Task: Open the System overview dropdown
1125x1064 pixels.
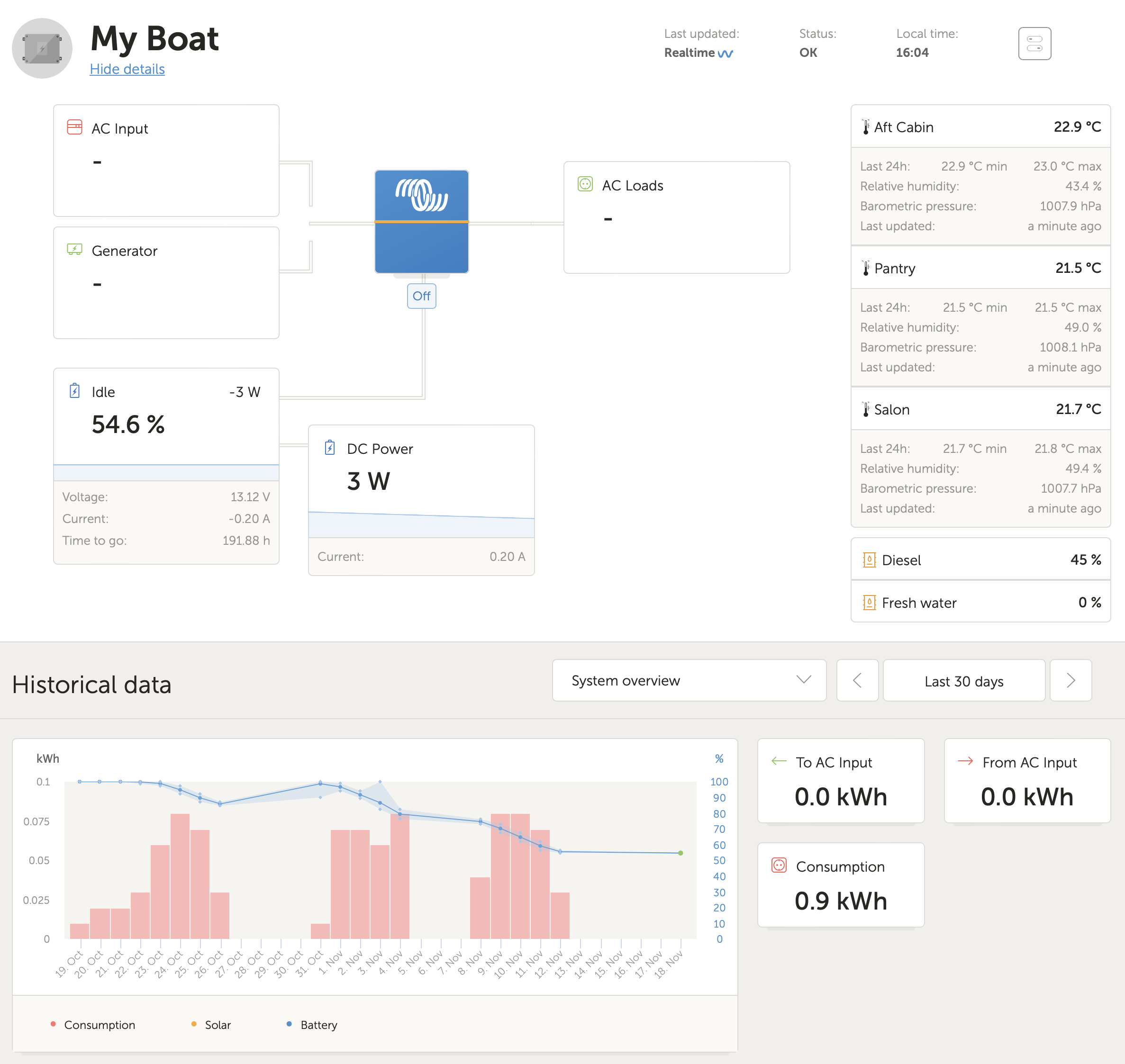Action: point(689,681)
